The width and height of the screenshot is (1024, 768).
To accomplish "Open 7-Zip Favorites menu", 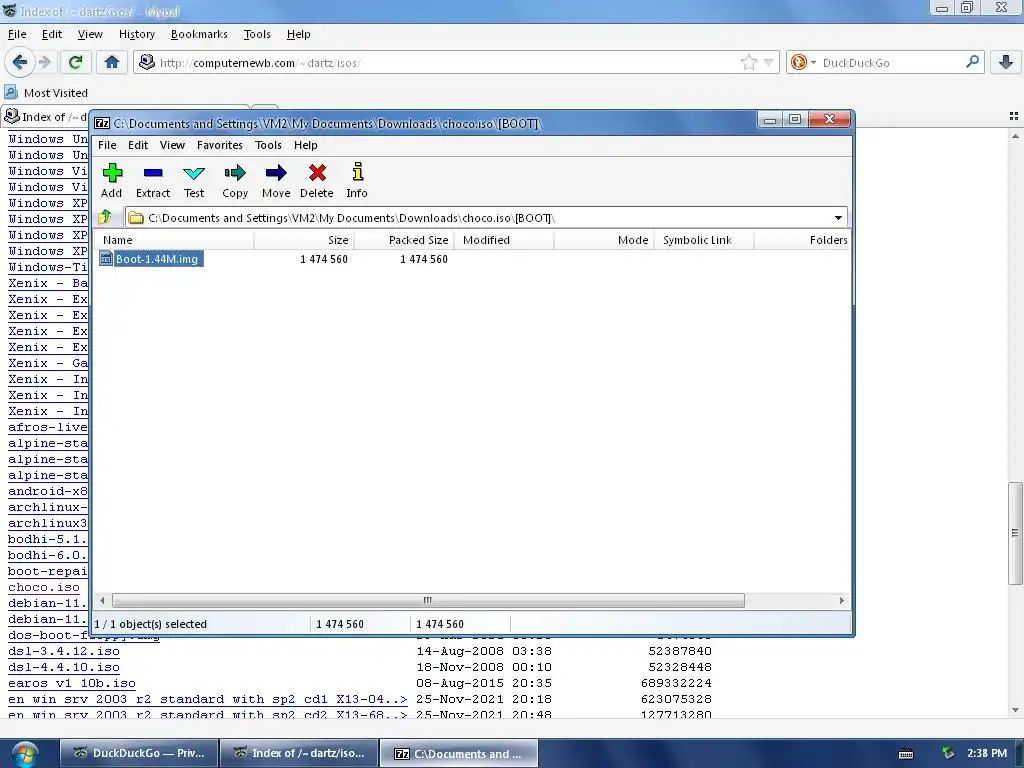I will pyautogui.click(x=219, y=145).
